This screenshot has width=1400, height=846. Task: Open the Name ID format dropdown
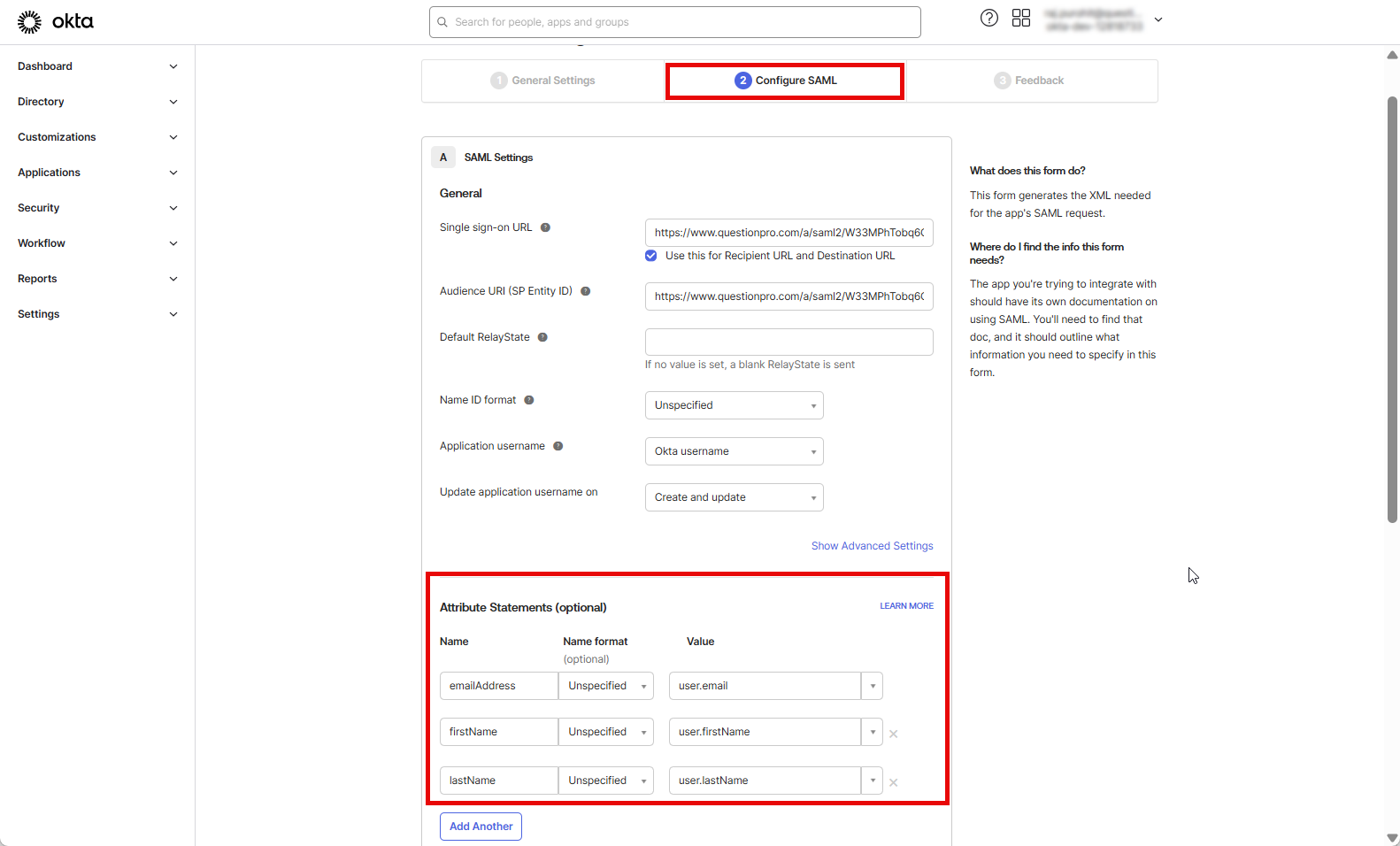[734, 405]
